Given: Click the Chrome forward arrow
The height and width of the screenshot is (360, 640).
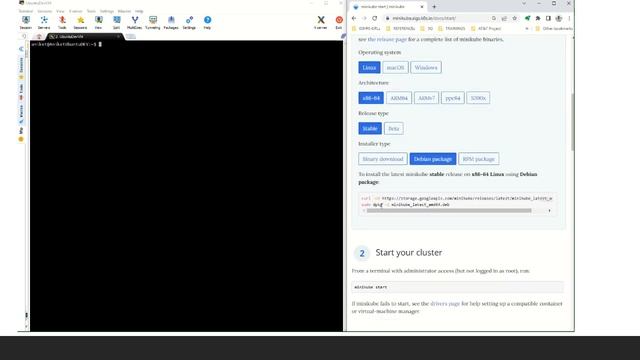Looking at the screenshot, I should (x=364, y=18).
